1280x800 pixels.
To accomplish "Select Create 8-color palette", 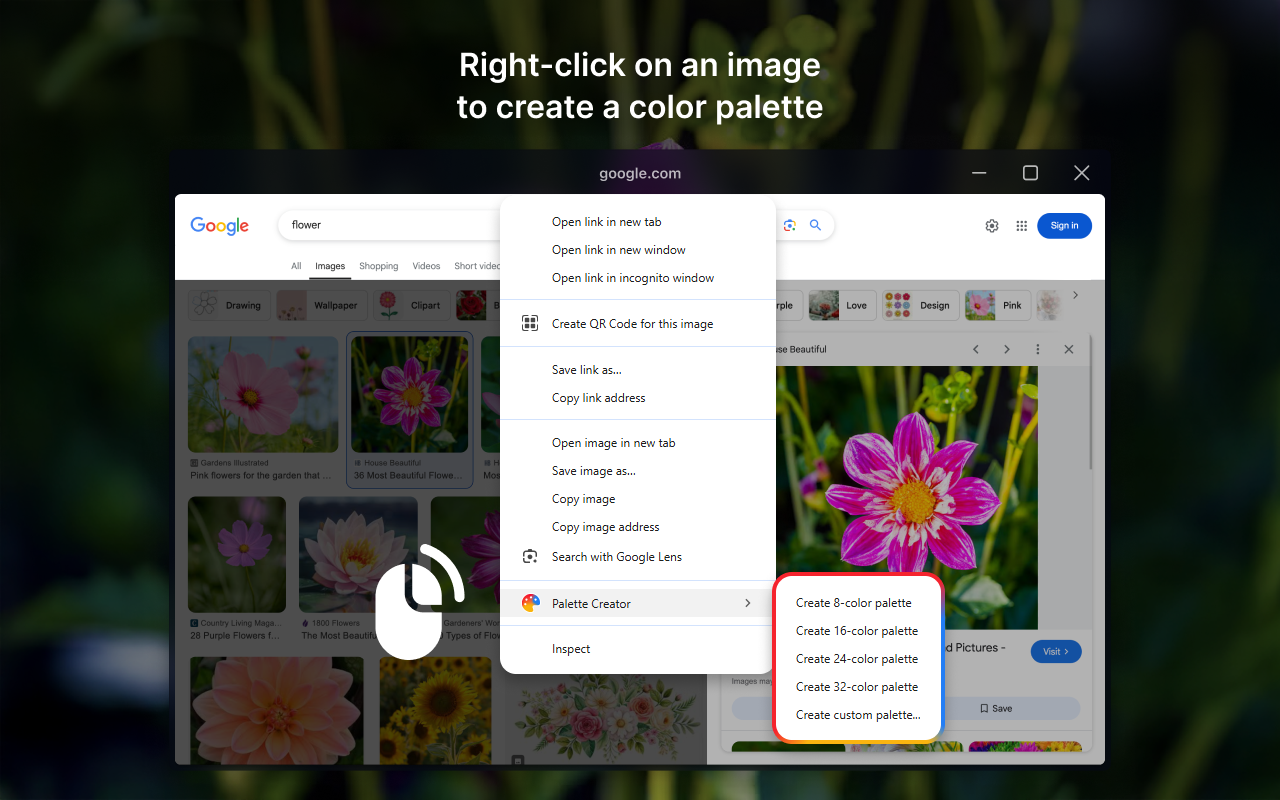I will point(853,603).
